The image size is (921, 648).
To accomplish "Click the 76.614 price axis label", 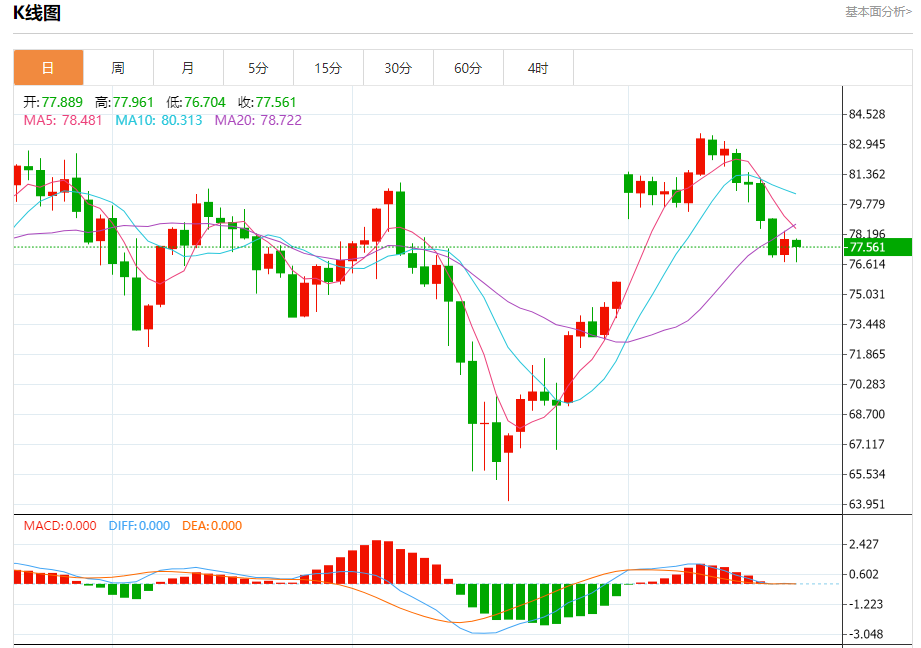I will tap(867, 264).
